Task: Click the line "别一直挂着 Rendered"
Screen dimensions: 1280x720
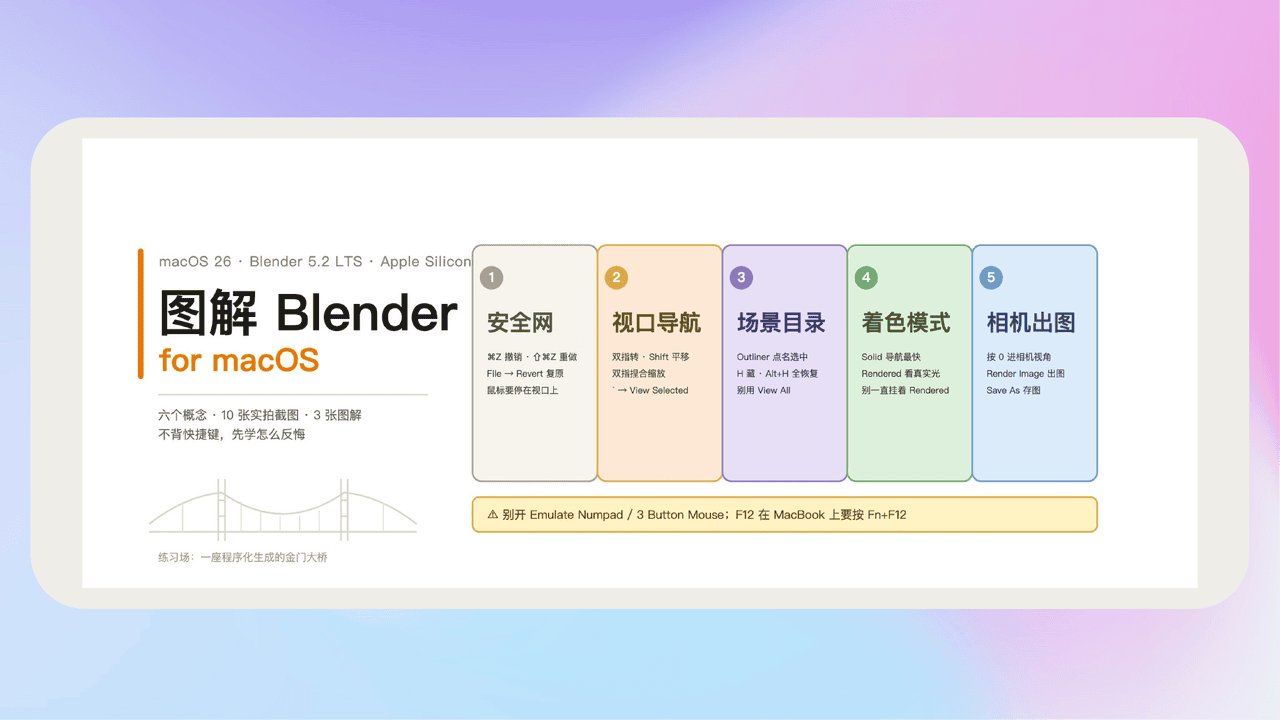Action: click(906, 391)
